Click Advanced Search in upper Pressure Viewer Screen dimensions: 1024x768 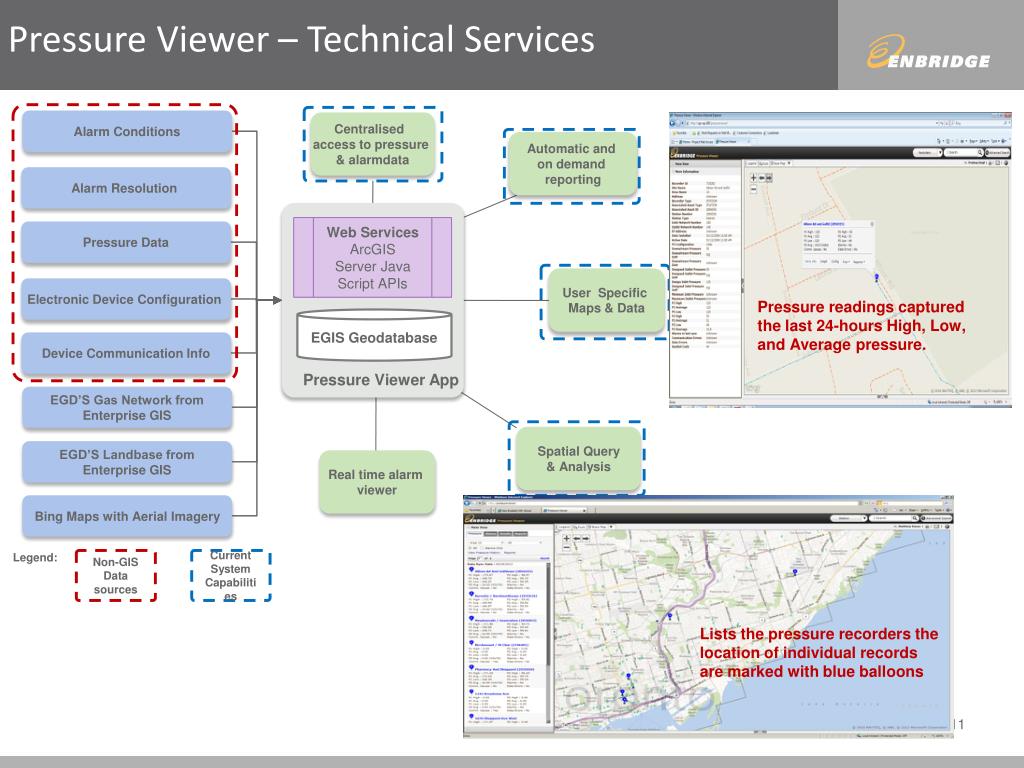click(997, 153)
